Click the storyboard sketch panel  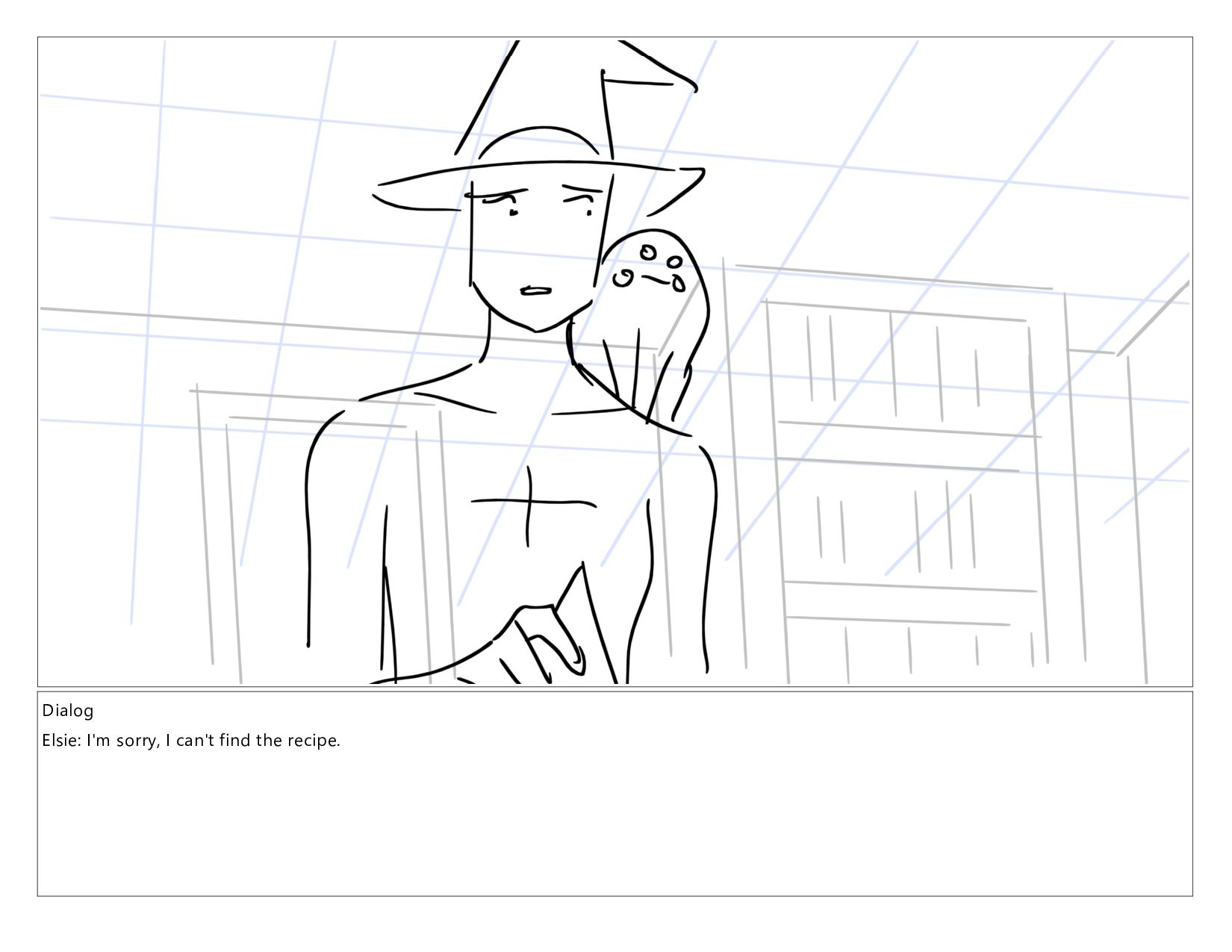click(615, 362)
